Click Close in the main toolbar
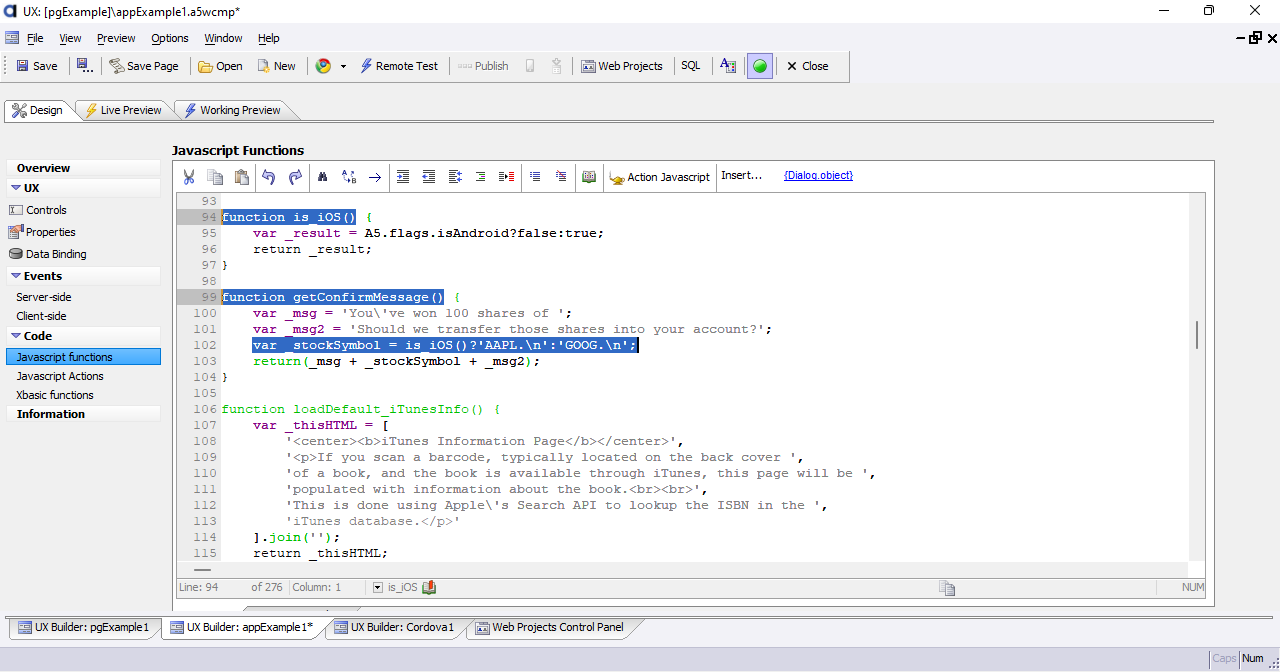The image size is (1280, 672). (807, 66)
